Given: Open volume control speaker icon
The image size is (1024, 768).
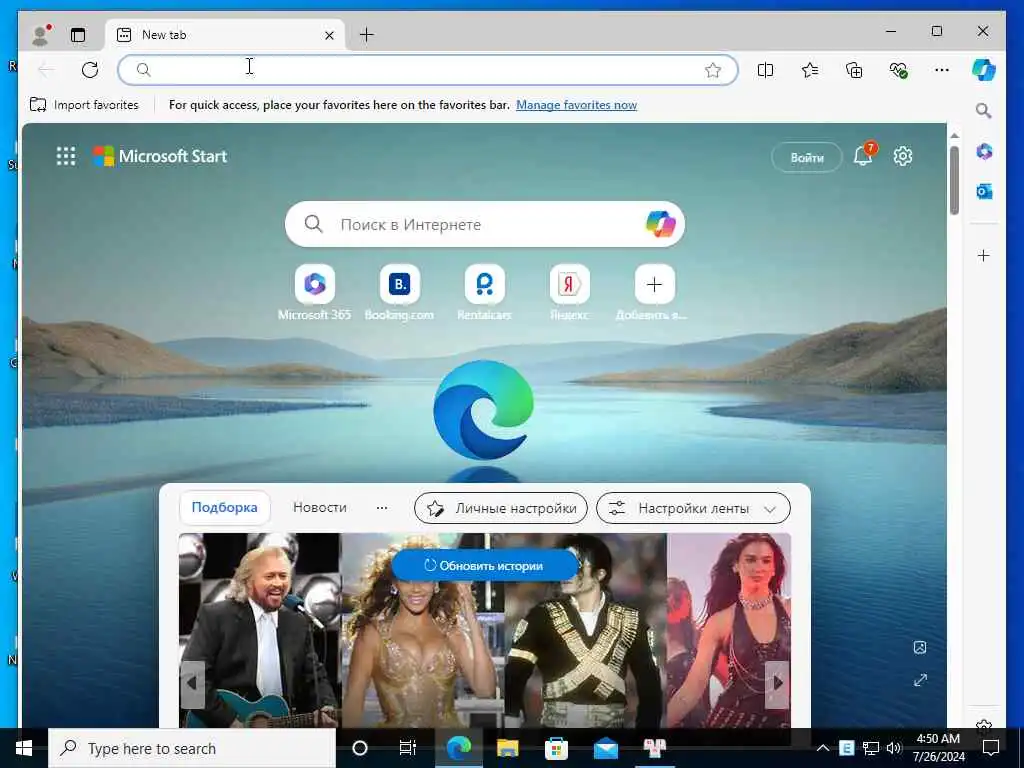Looking at the screenshot, I should (x=894, y=748).
